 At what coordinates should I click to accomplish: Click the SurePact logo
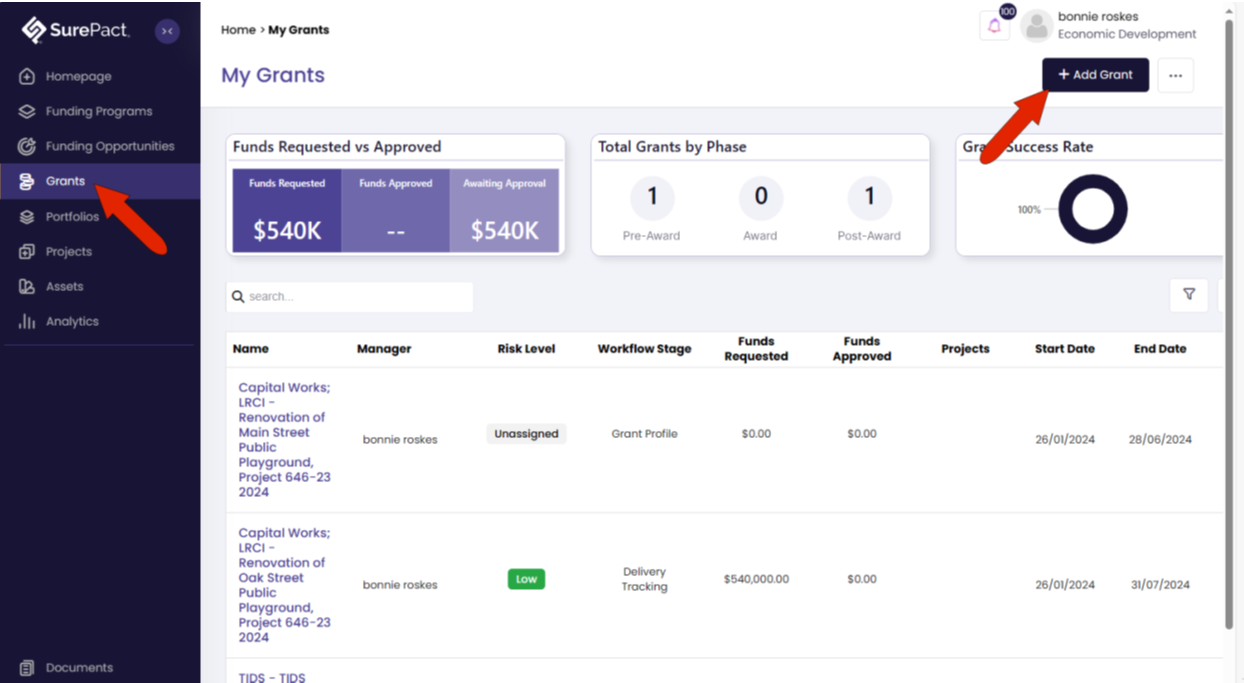coord(76,30)
